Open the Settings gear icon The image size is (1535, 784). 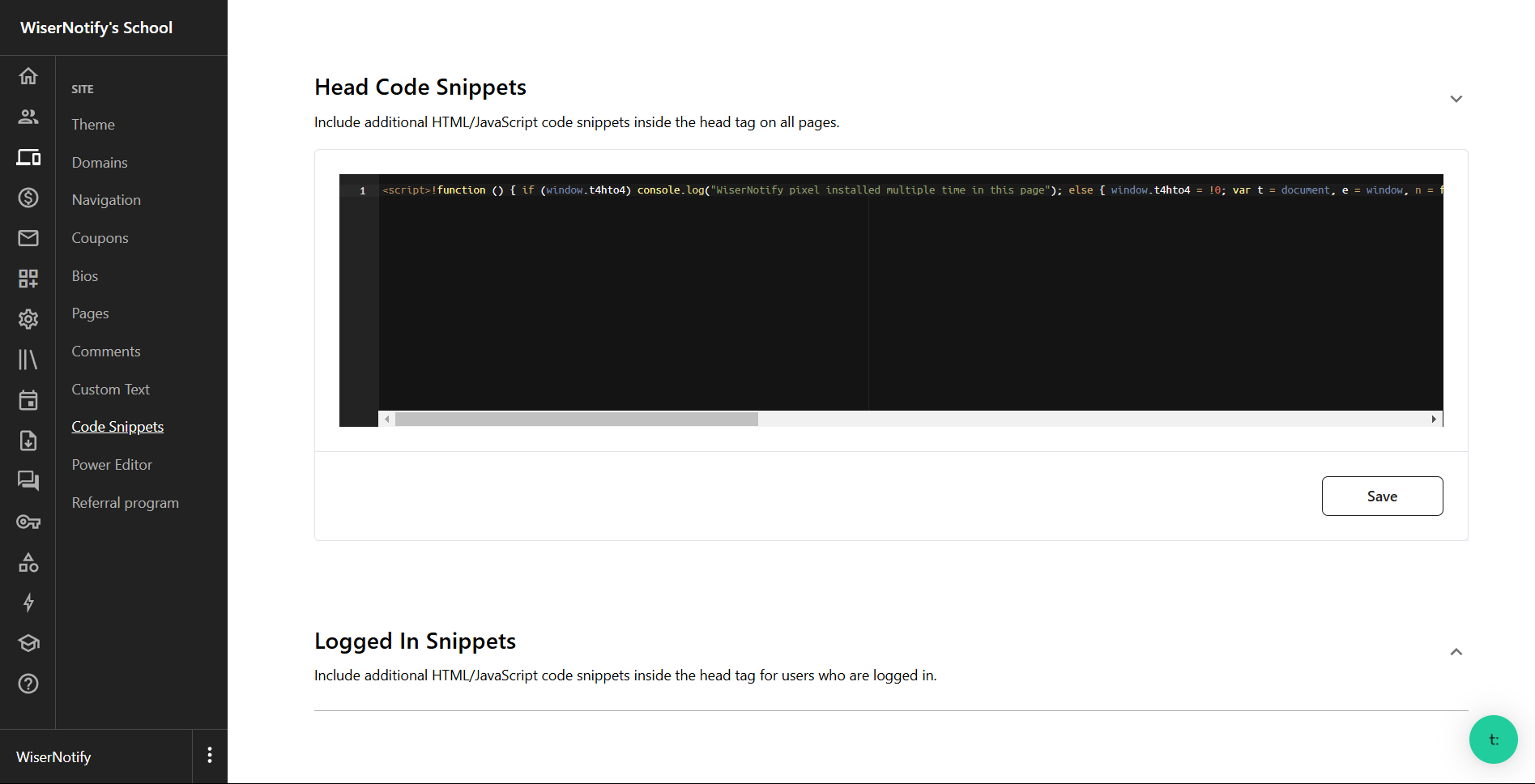[x=28, y=319]
